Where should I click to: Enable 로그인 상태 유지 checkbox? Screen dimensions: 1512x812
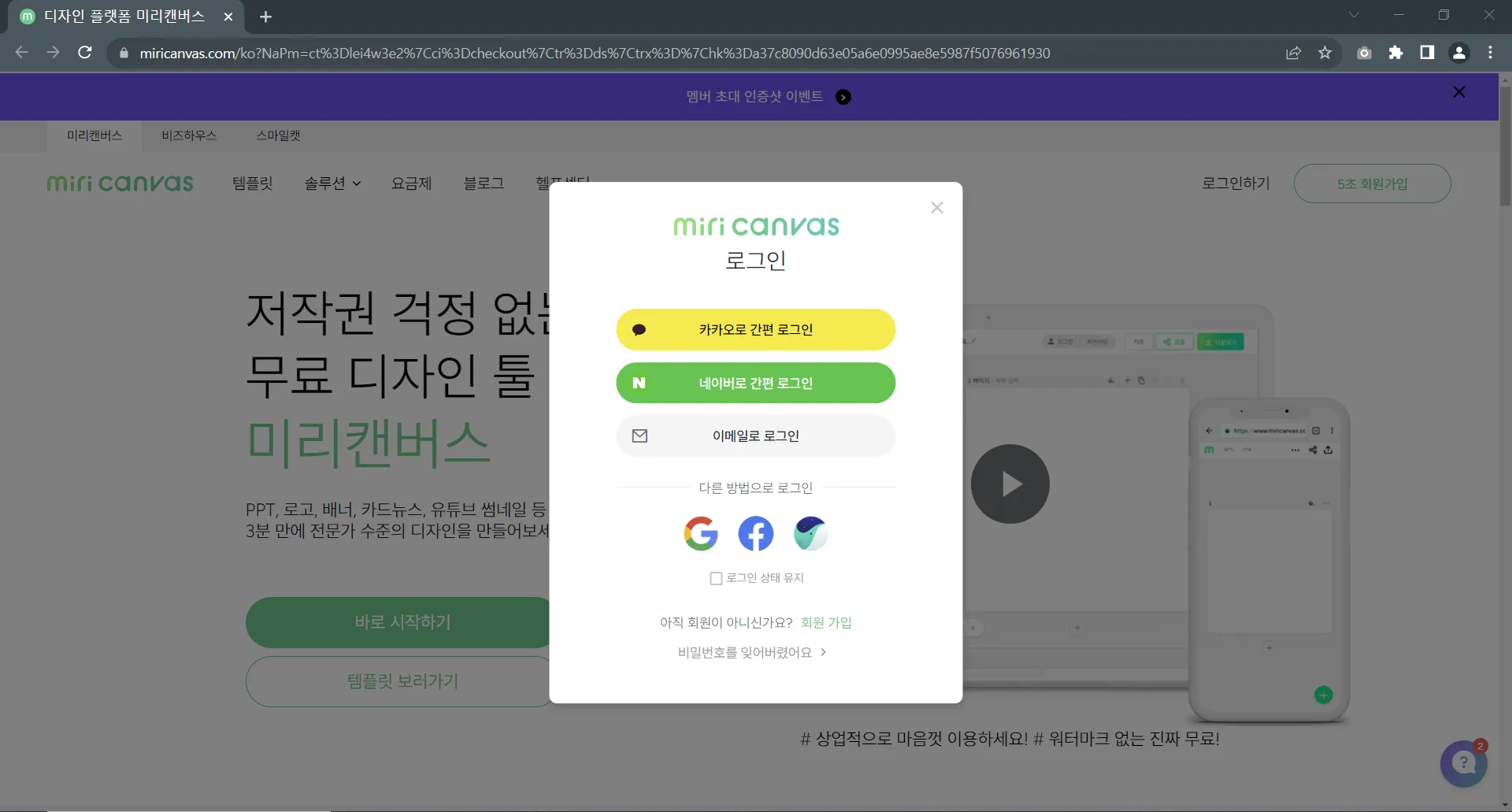(716, 578)
